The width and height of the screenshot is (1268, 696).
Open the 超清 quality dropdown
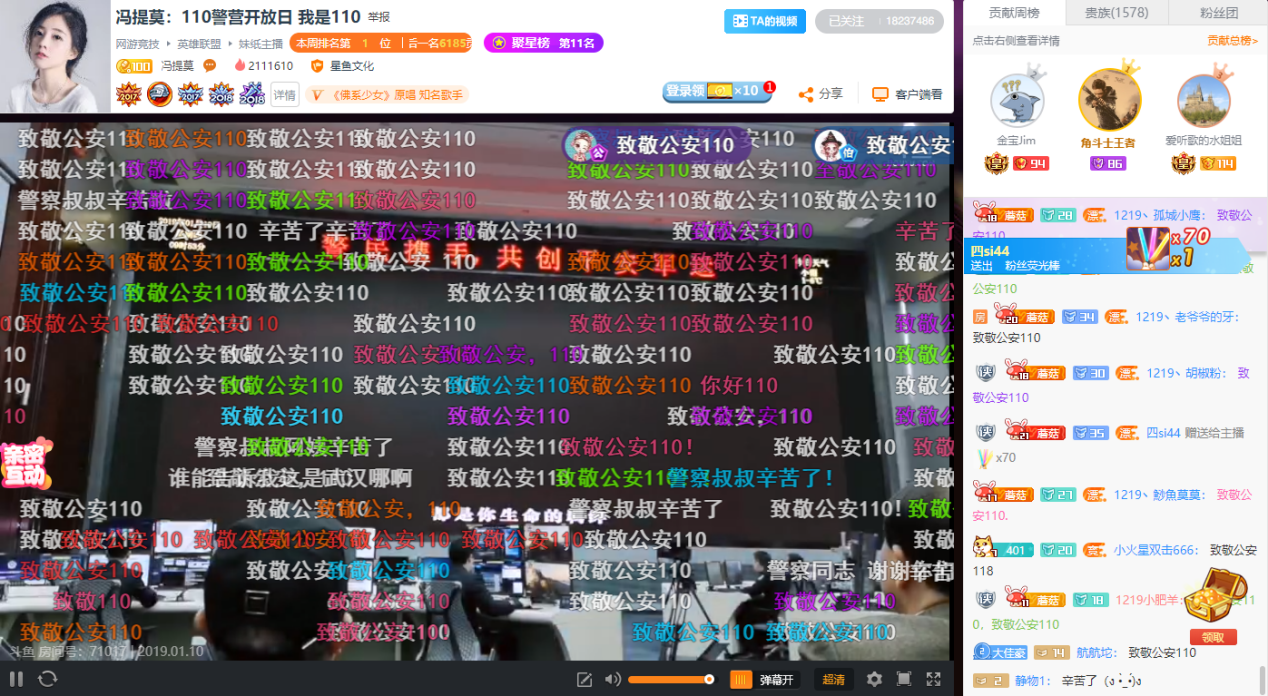833,680
